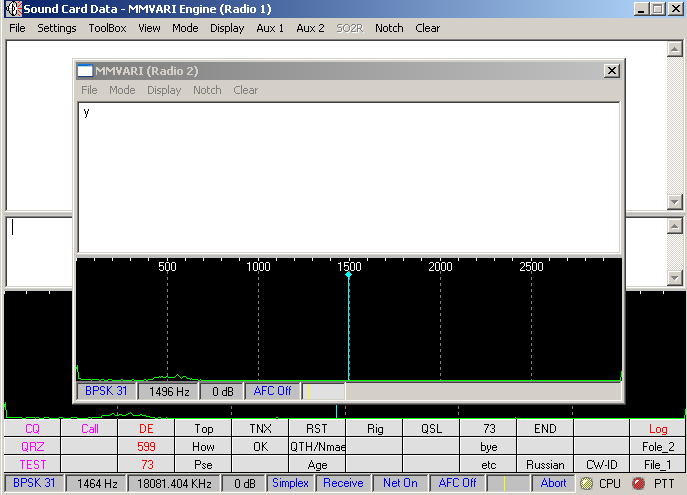
Task: Click the CW-ID macro button
Action: 602,464
